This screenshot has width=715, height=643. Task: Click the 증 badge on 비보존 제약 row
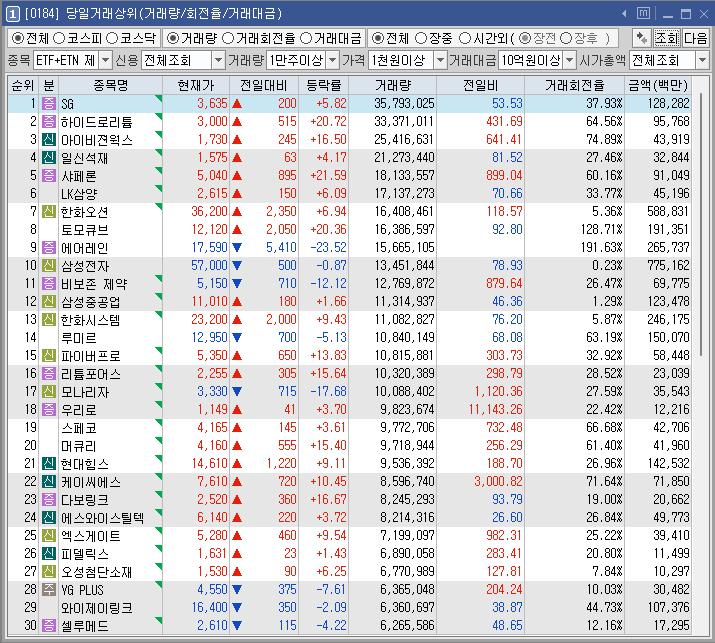pos(49,284)
